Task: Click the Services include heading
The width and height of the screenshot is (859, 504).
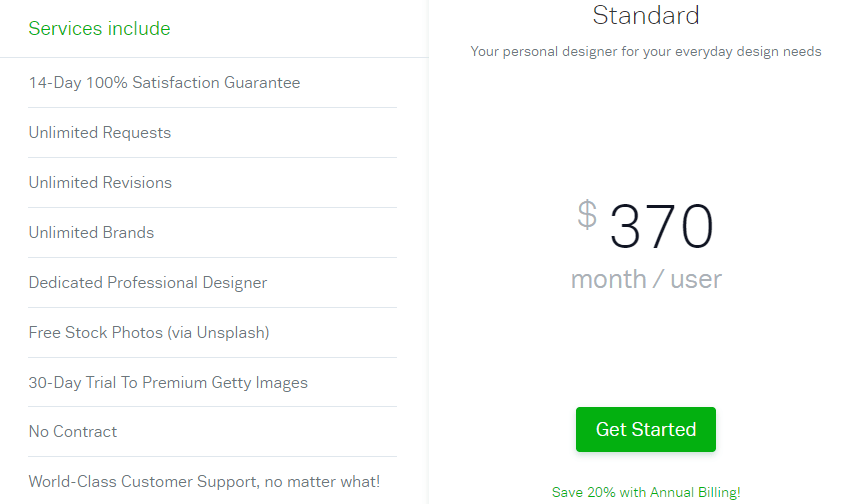Action: [x=99, y=29]
